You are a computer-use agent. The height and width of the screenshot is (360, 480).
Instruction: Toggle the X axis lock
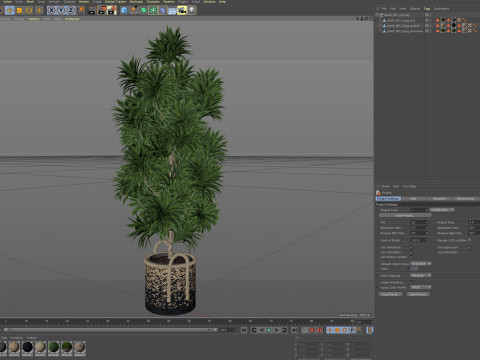(51, 10)
